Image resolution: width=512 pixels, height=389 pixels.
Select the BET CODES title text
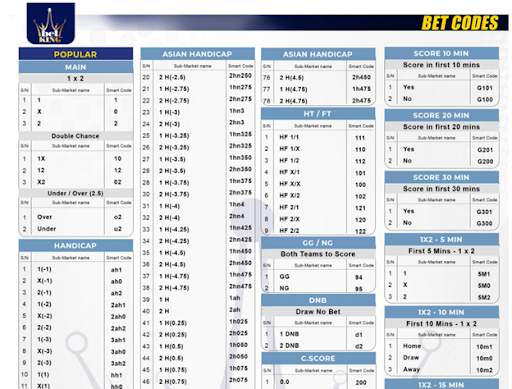point(460,23)
